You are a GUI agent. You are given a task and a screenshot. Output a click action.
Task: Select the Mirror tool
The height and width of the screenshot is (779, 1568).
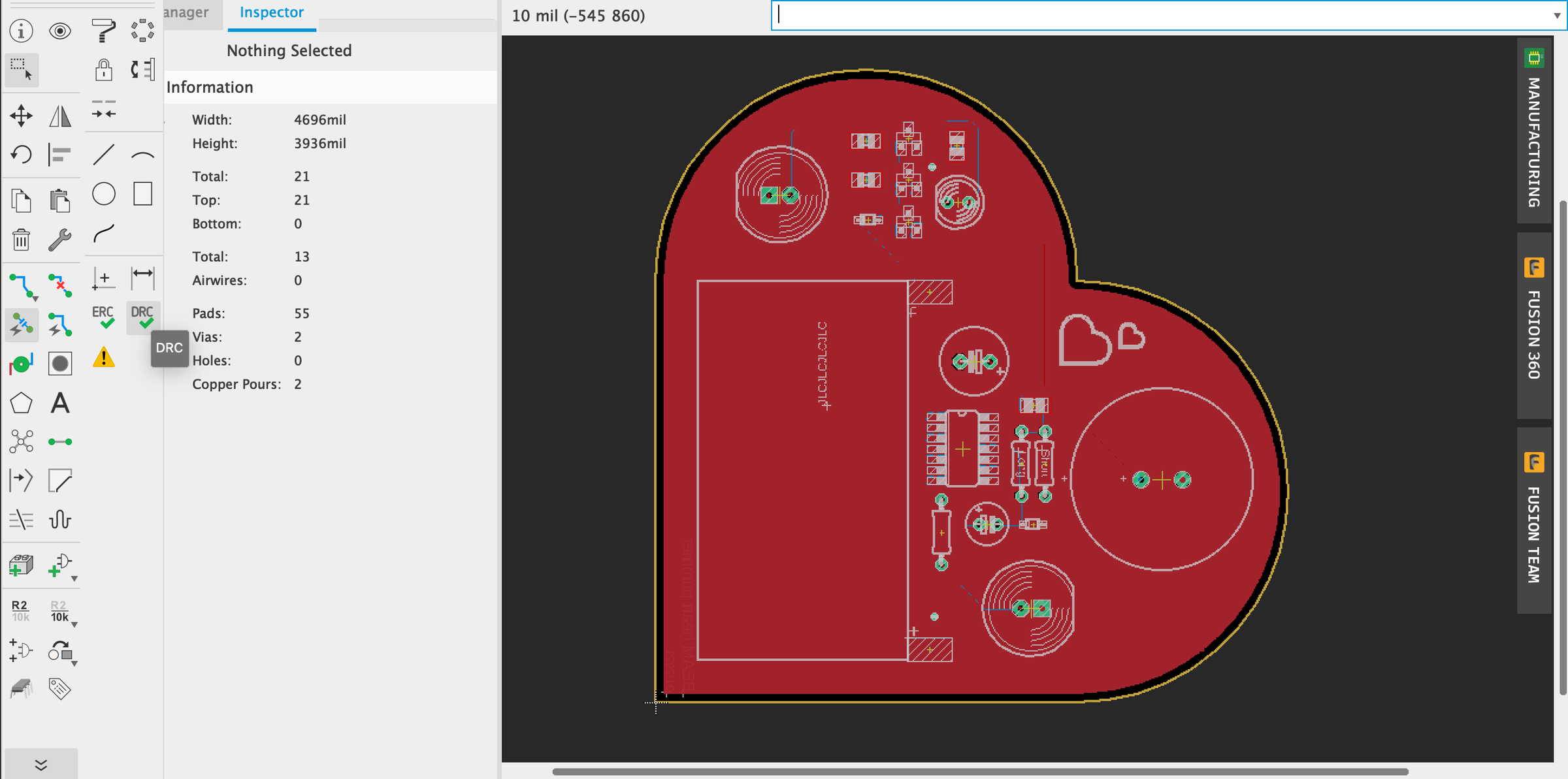pyautogui.click(x=60, y=115)
